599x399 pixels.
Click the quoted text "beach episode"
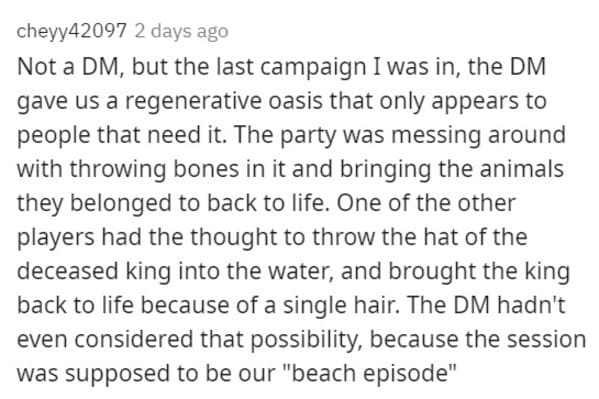point(371,373)
